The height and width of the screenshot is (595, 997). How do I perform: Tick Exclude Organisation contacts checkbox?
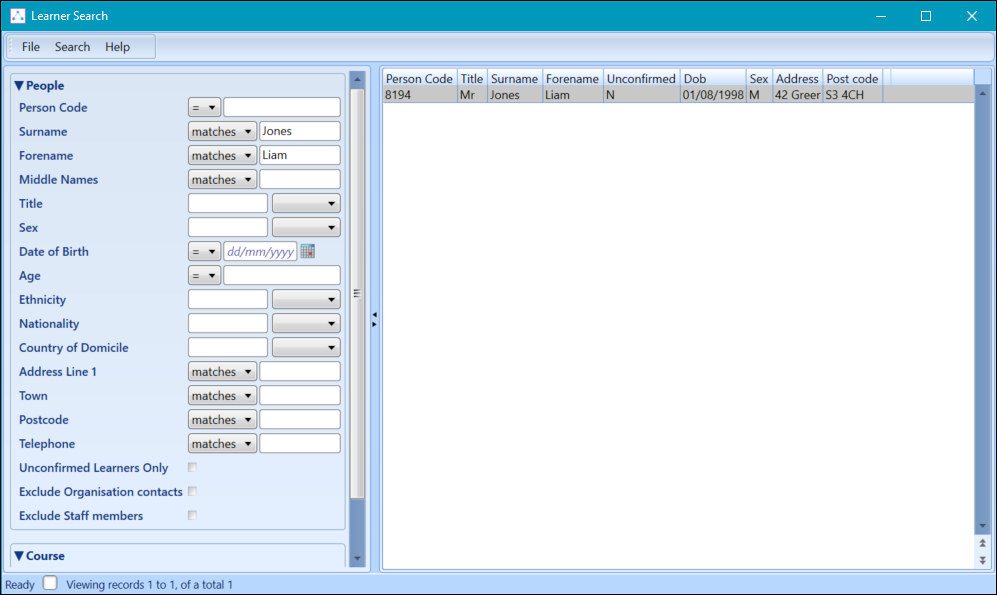[192, 492]
